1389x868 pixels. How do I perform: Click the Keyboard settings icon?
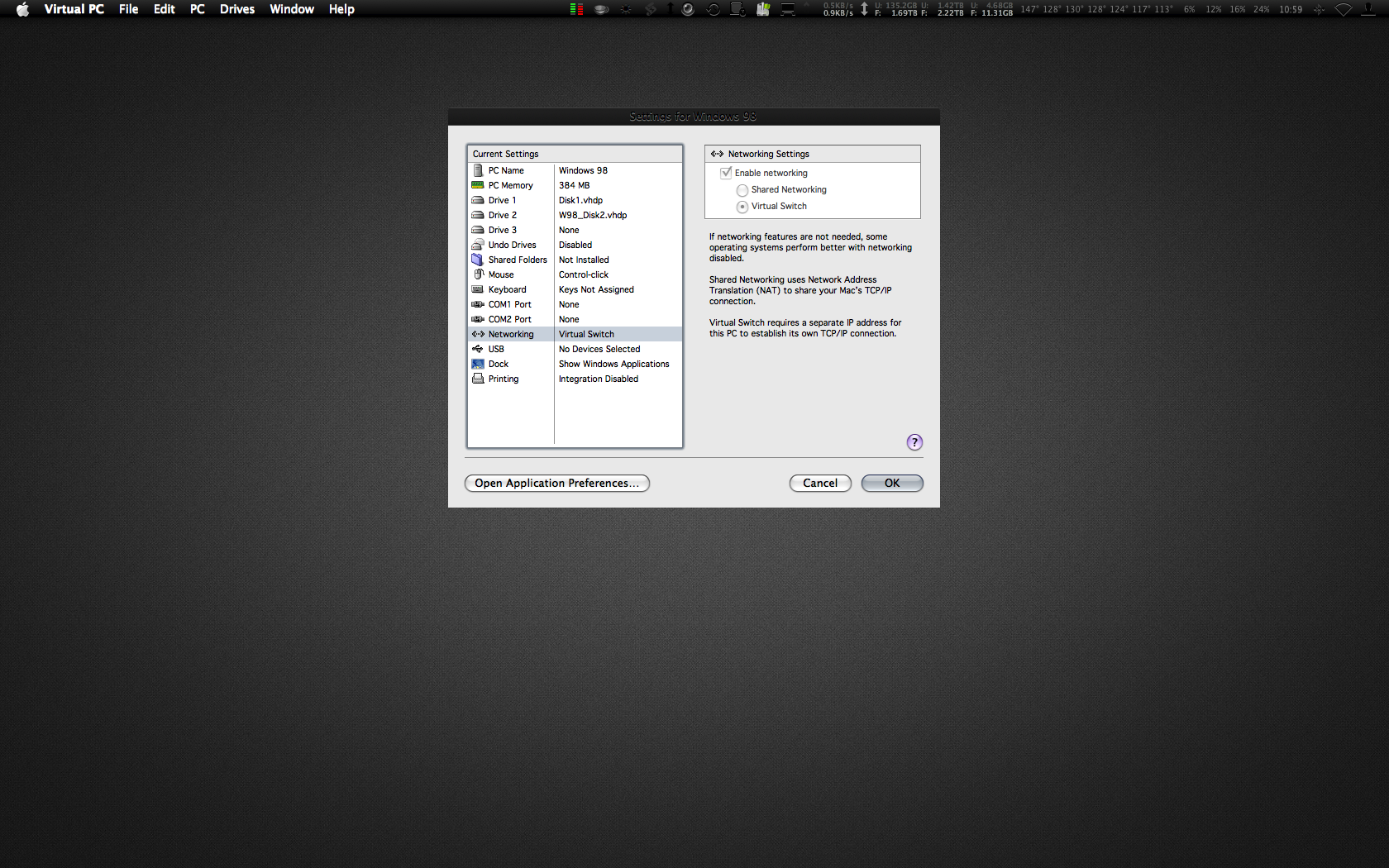tap(478, 289)
